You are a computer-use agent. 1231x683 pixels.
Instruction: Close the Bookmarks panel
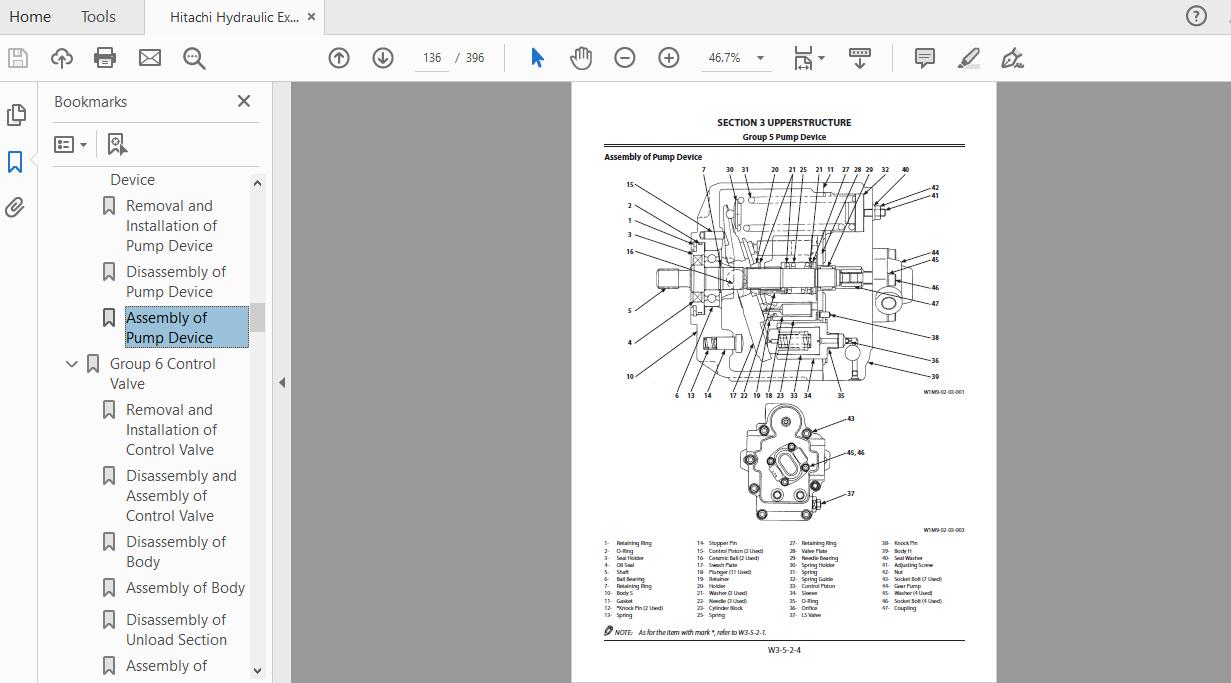point(244,101)
